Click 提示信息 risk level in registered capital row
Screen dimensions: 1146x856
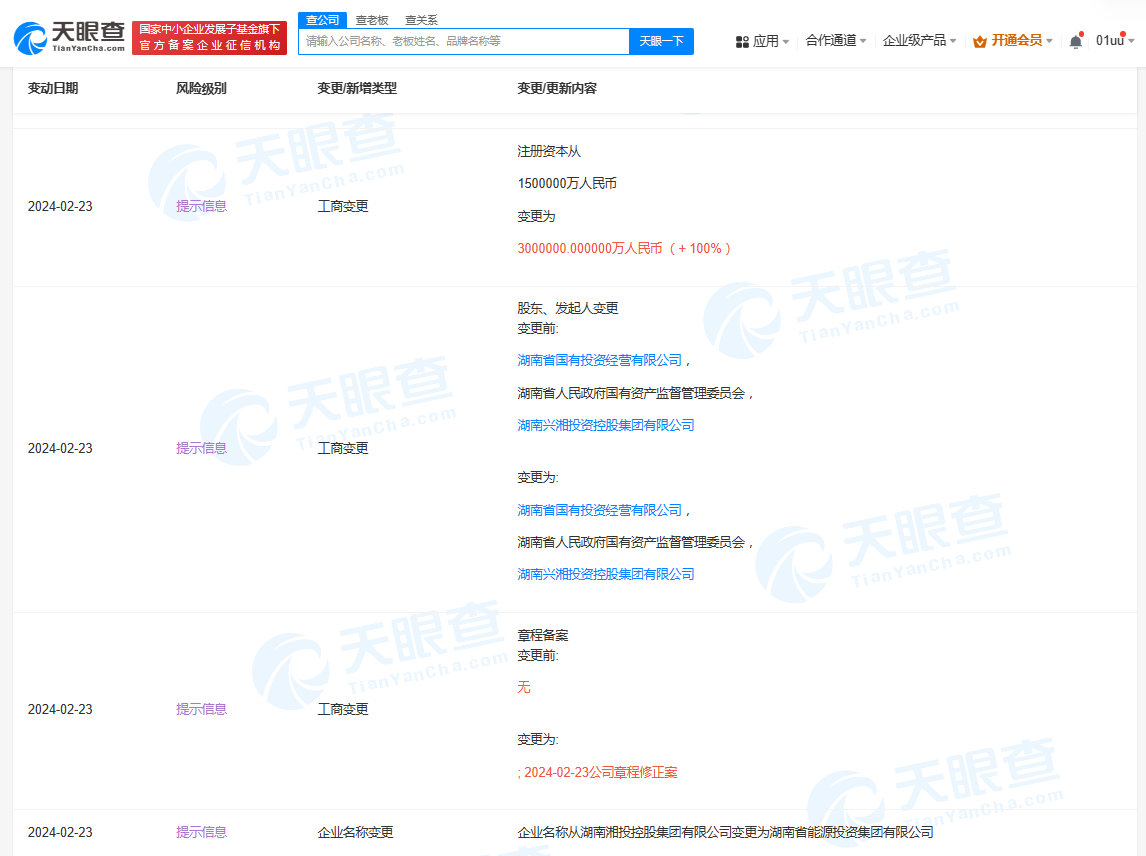pos(201,206)
